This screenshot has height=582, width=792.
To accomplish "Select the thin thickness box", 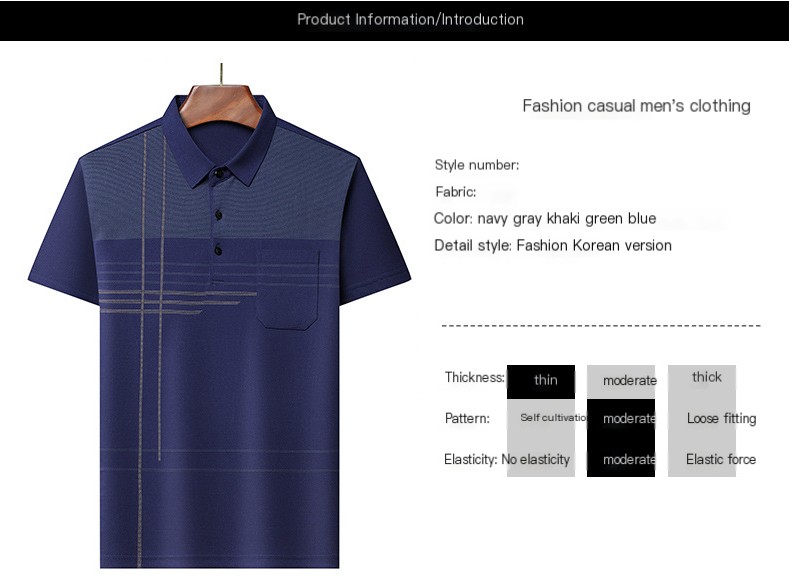I will [x=540, y=381].
